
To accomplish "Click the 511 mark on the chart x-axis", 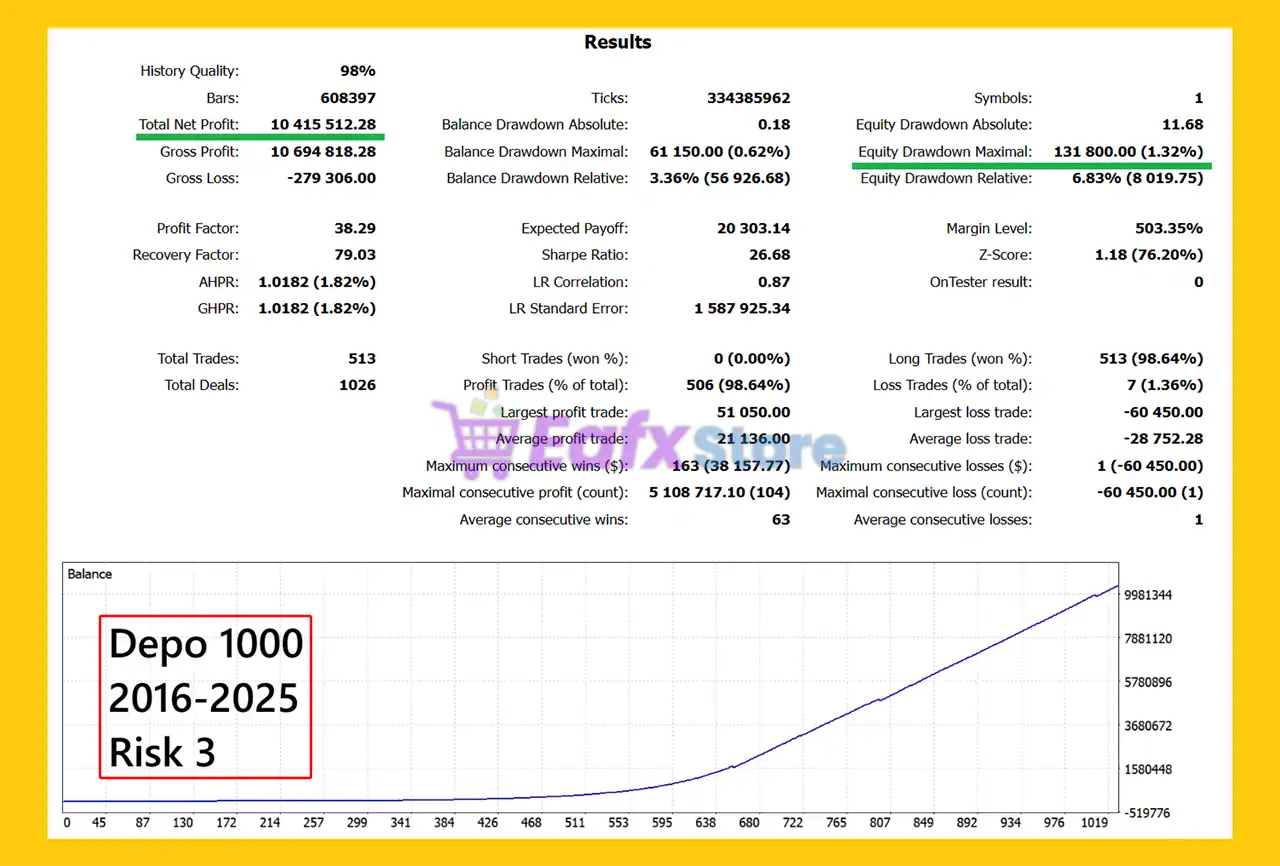I will (x=574, y=823).
